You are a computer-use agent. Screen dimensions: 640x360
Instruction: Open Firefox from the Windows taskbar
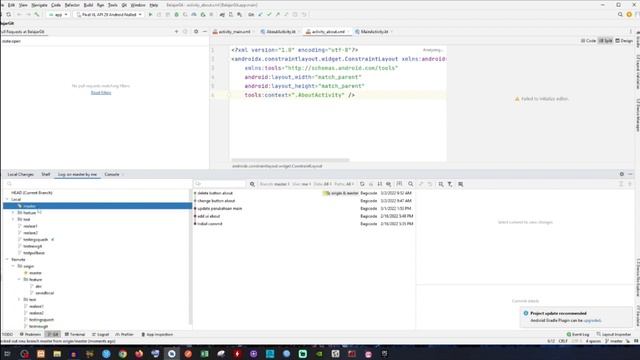139,354
